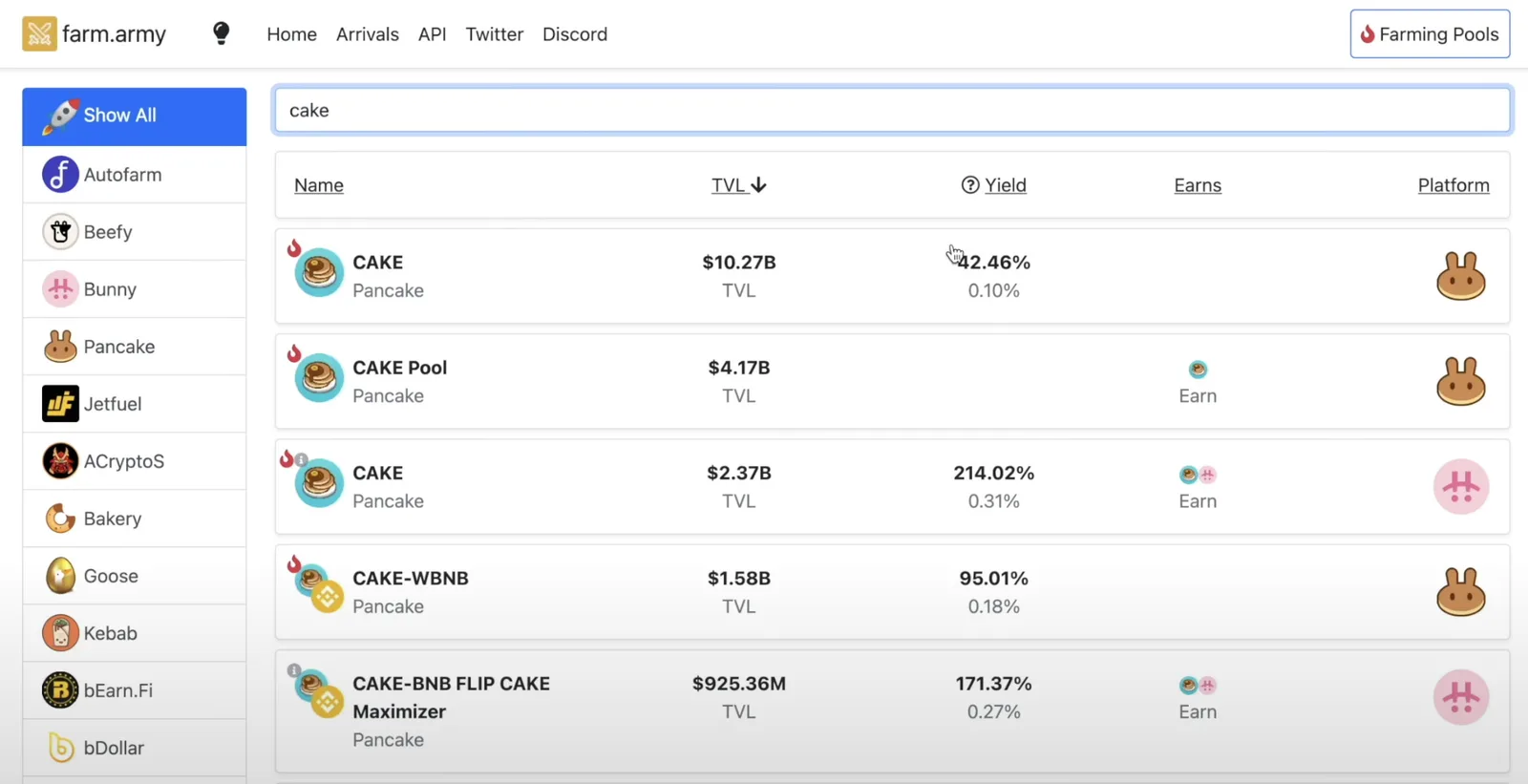Sort the table by Name column
The image size is (1528, 784).
click(319, 185)
